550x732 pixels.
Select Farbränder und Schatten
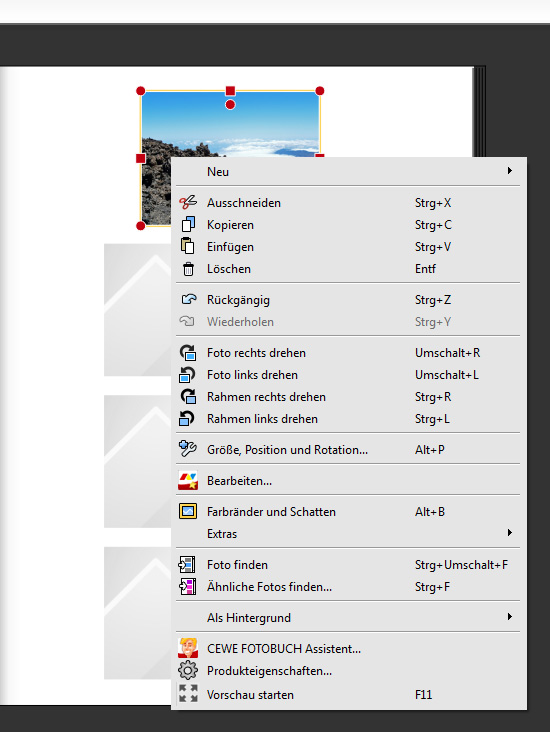click(x=348, y=512)
